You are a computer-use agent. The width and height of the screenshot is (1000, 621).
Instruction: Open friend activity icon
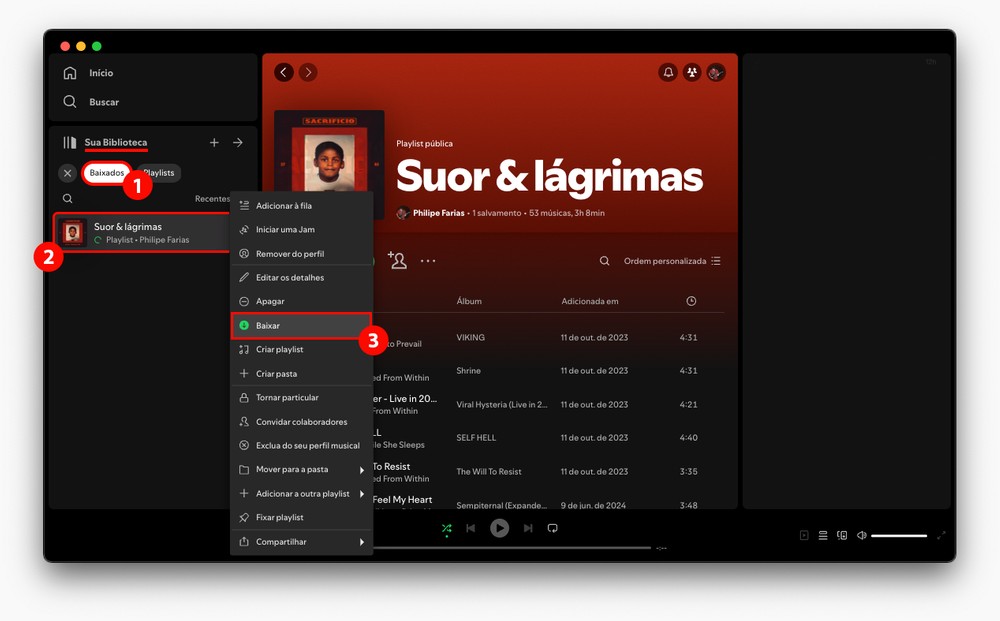click(692, 72)
